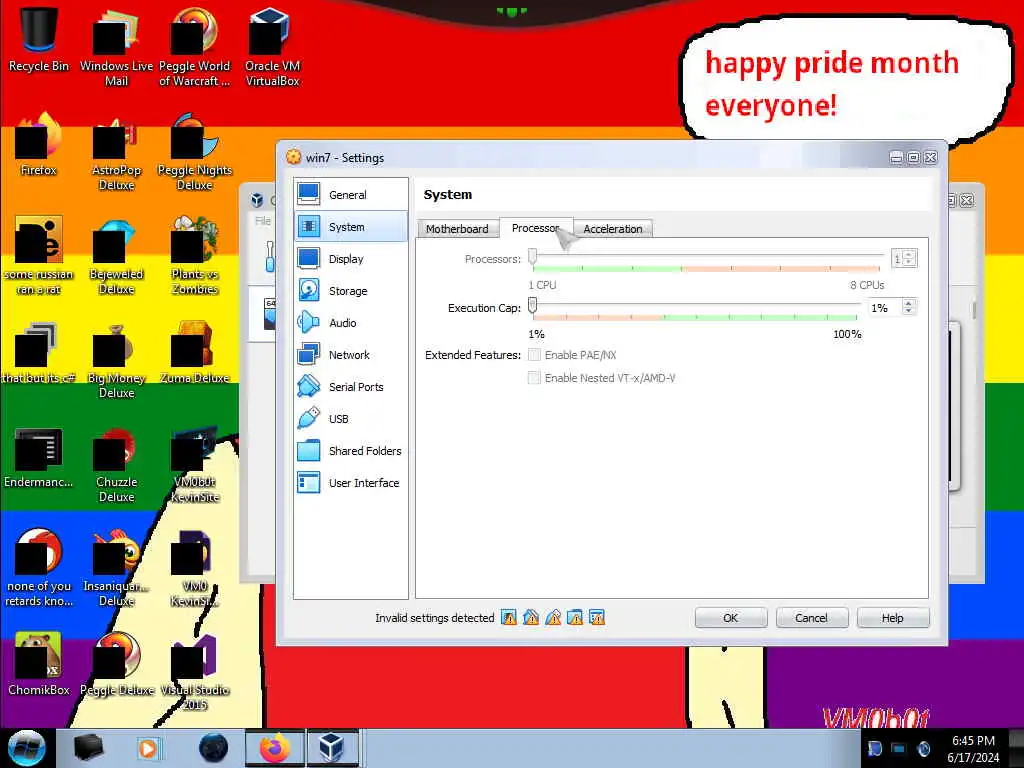The image size is (1024, 768).
Task: Open the Serial Ports settings category
Action: click(x=351, y=387)
